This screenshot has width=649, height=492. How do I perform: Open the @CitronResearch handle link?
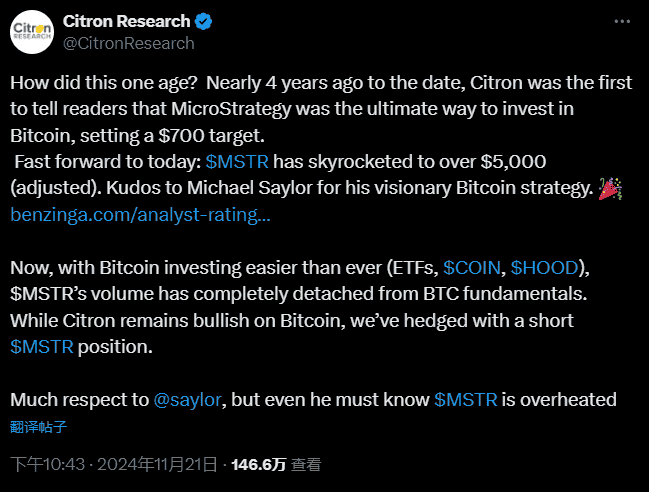coord(129,43)
